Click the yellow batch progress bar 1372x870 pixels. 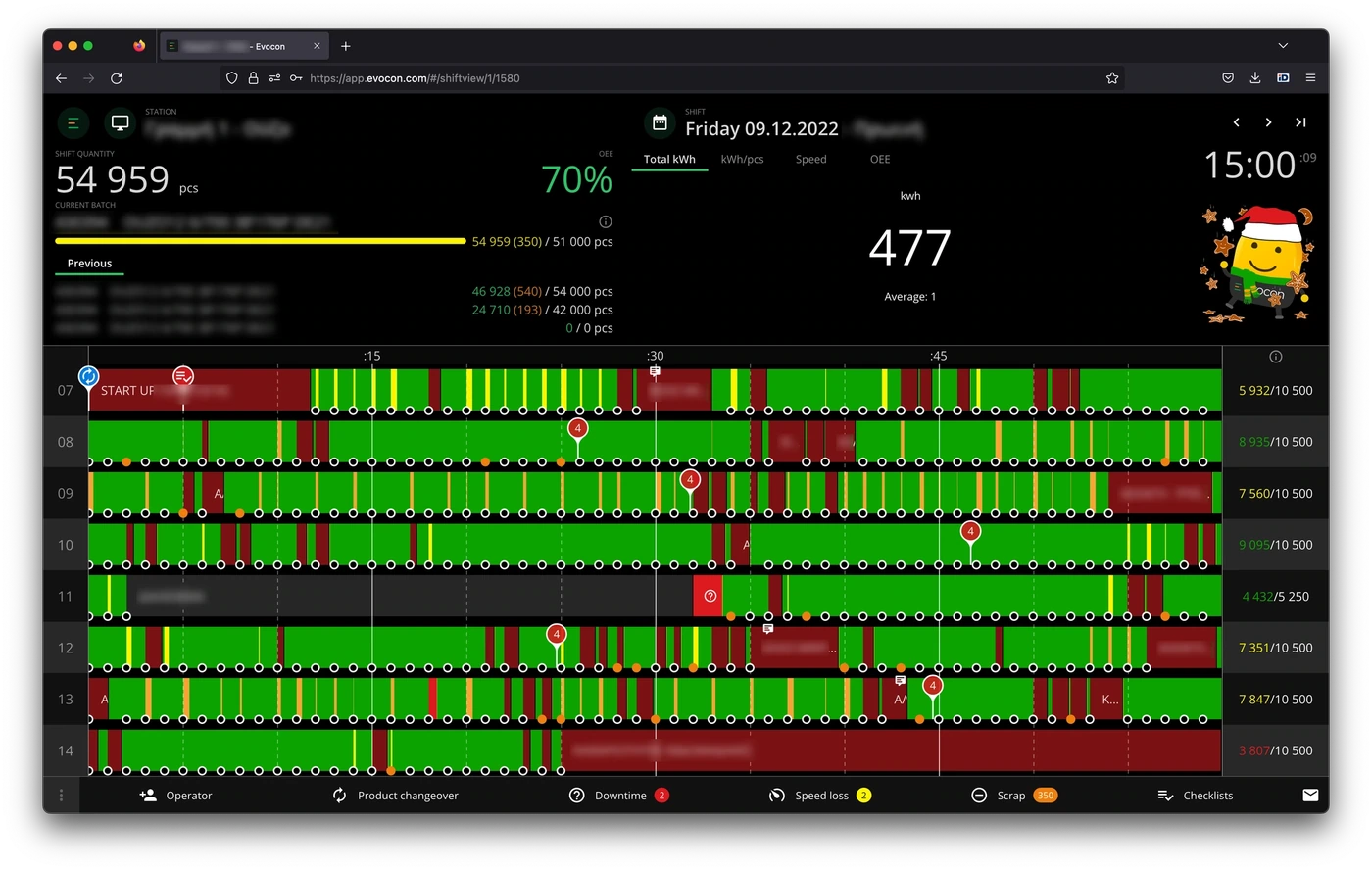(261, 241)
